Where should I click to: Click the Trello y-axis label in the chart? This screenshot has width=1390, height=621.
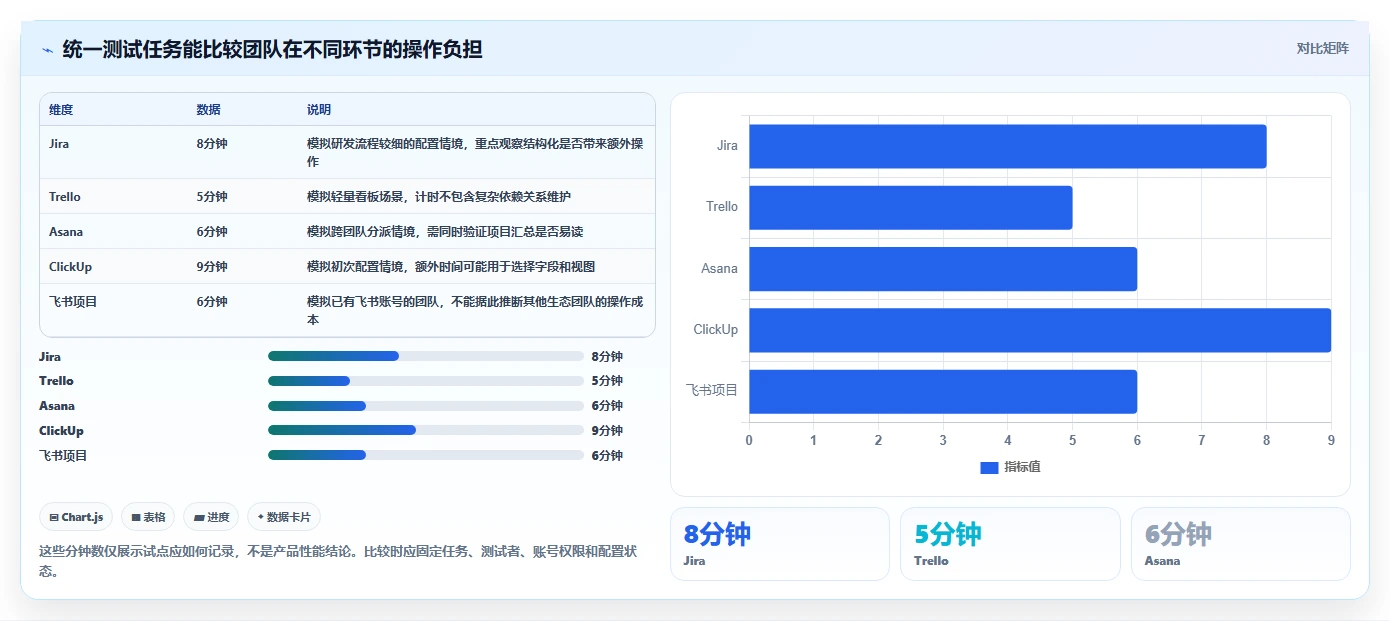point(722,207)
